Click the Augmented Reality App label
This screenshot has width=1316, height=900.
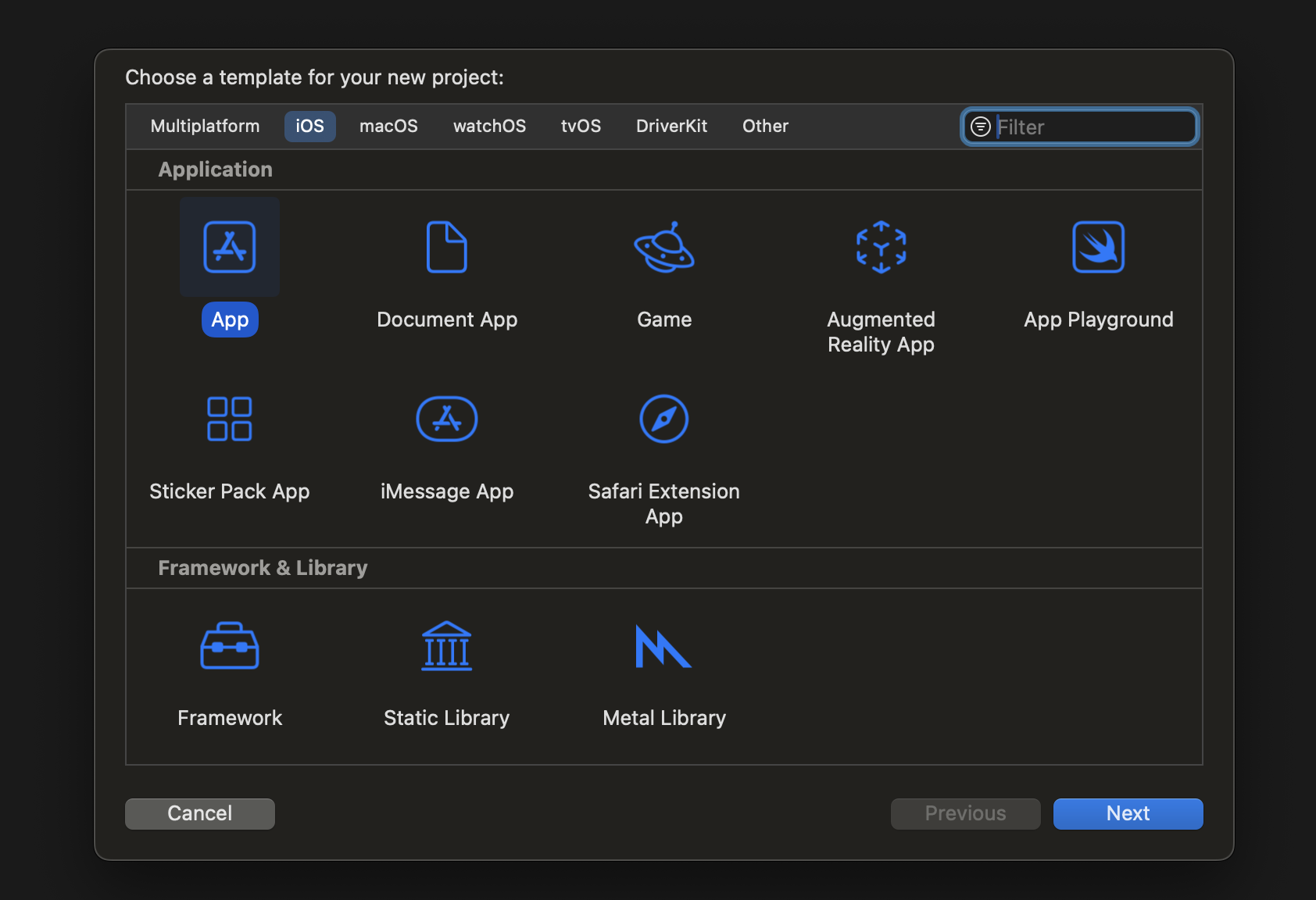point(882,332)
